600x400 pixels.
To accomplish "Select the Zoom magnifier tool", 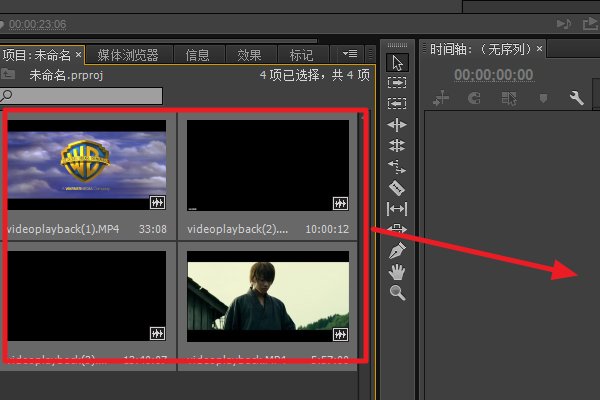I will click(398, 293).
